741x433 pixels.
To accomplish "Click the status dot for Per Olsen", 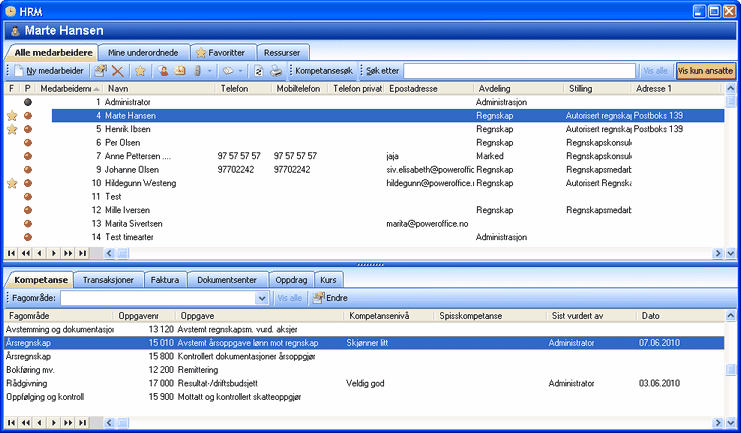I will pos(28,142).
